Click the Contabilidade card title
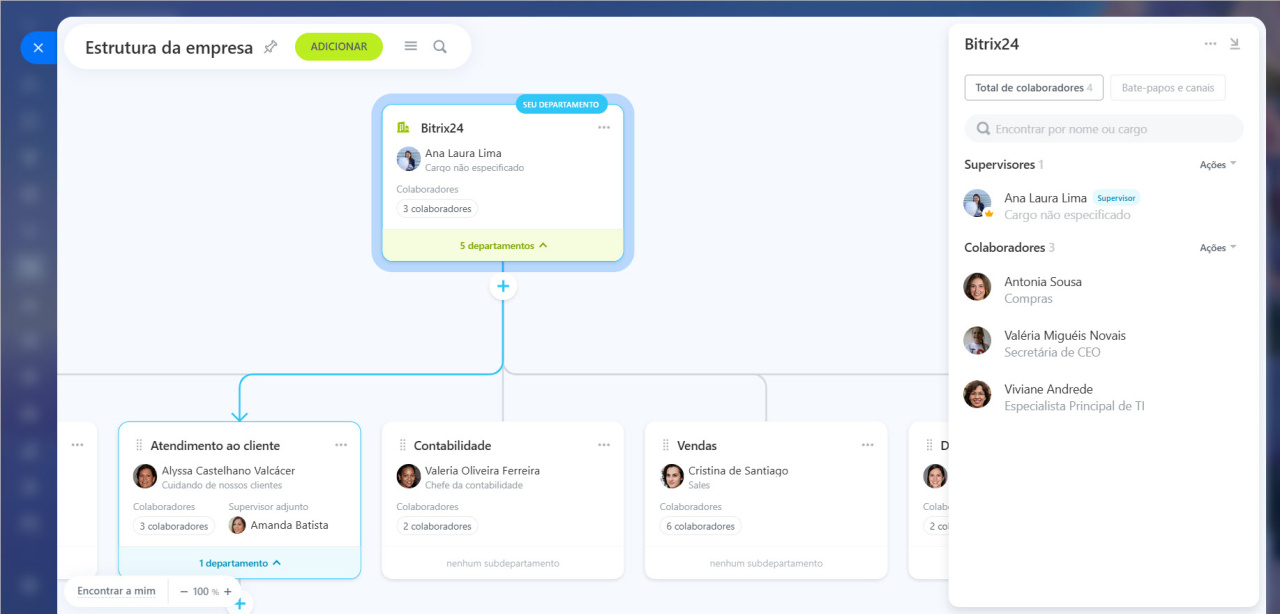Viewport: 1280px width, 614px height. click(453, 446)
